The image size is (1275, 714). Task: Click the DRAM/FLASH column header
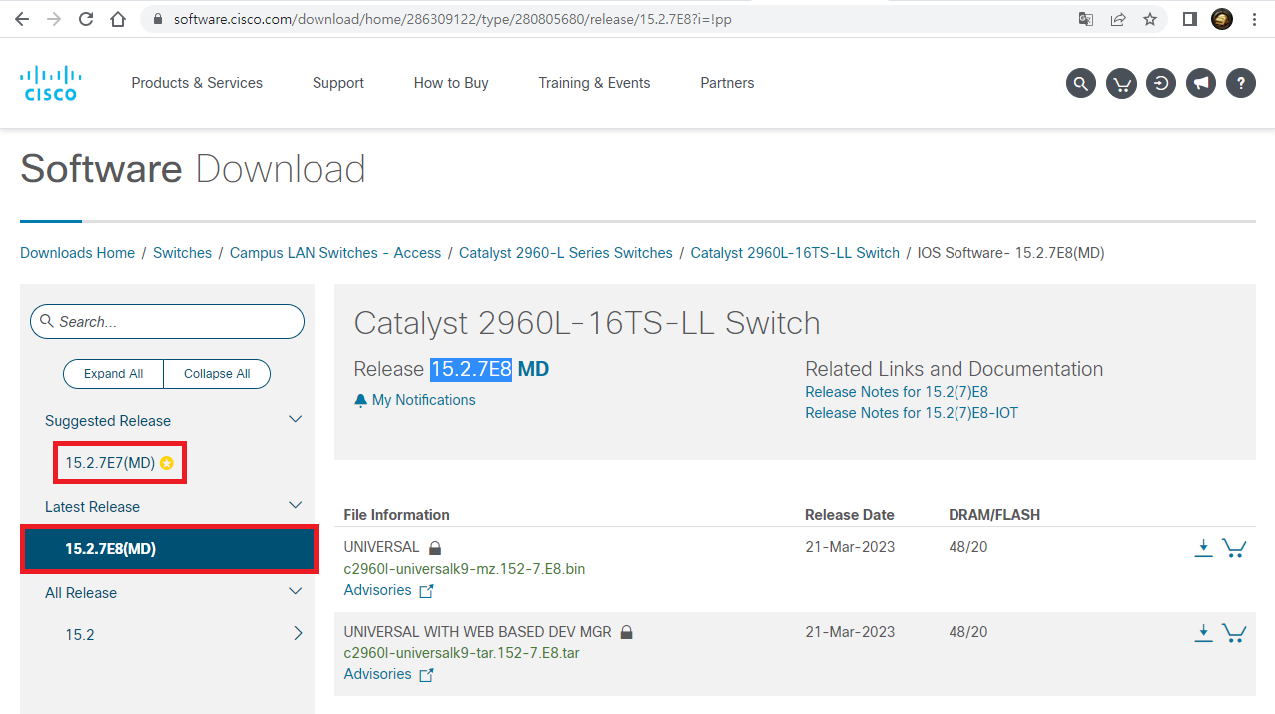(x=994, y=515)
